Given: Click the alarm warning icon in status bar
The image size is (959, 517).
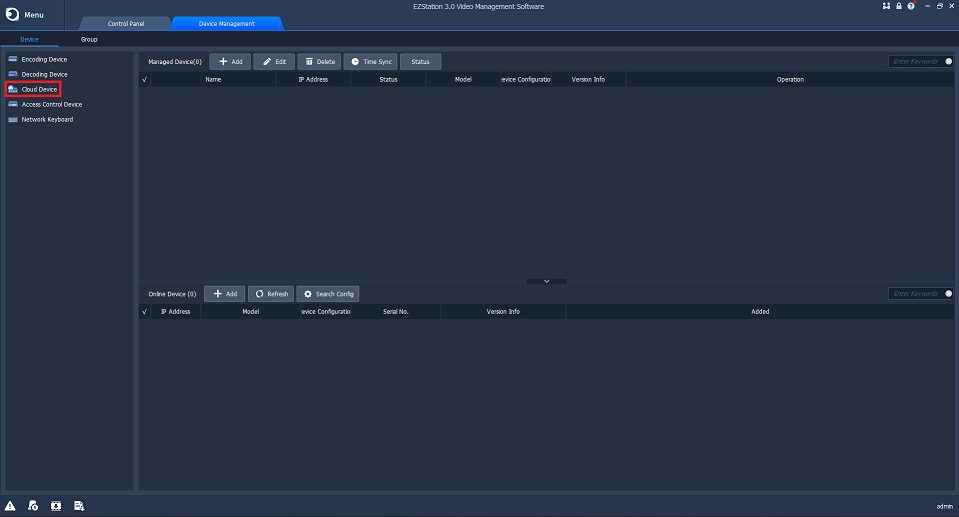Looking at the screenshot, I should 11,506.
